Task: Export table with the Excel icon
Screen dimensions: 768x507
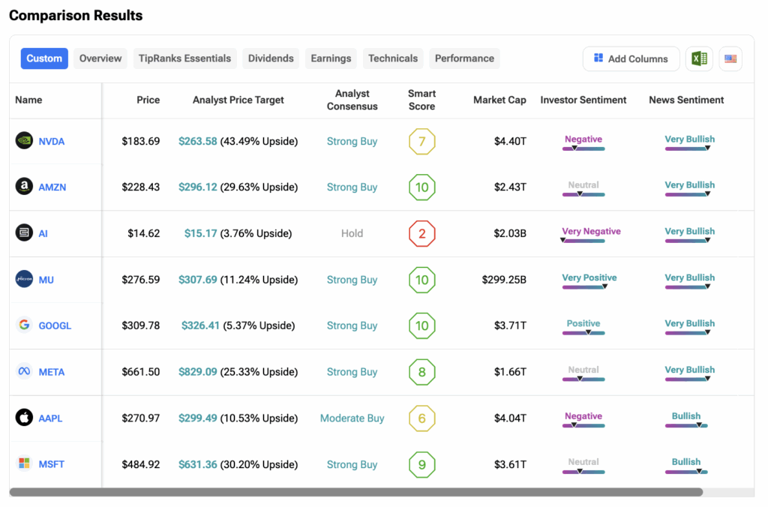Action: click(699, 59)
